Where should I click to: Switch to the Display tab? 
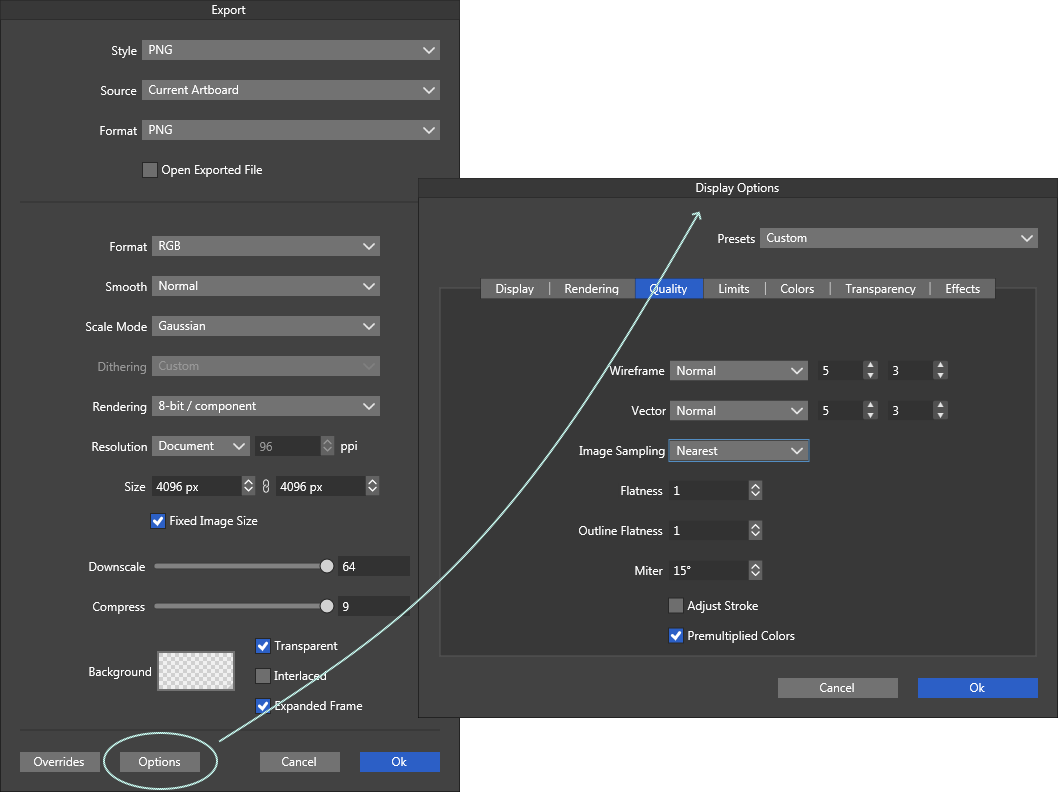[x=515, y=289]
